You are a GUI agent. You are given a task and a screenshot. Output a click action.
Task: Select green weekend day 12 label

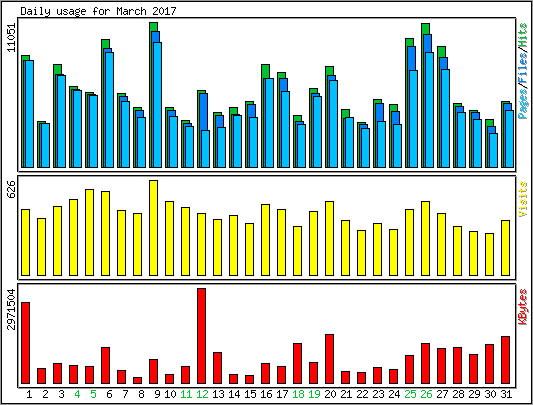[202, 394]
